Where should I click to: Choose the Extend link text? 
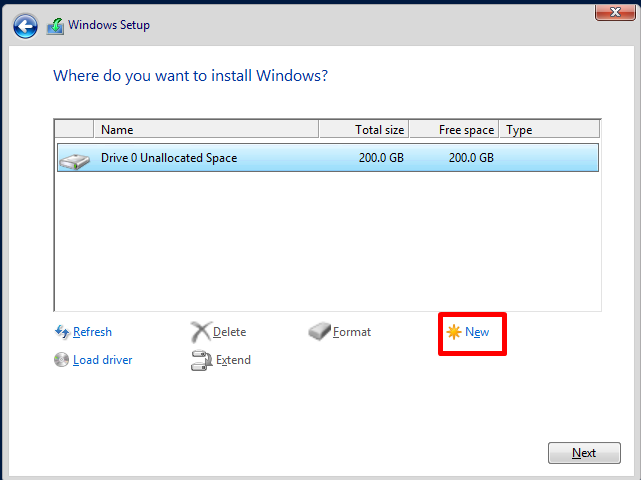[x=233, y=360]
